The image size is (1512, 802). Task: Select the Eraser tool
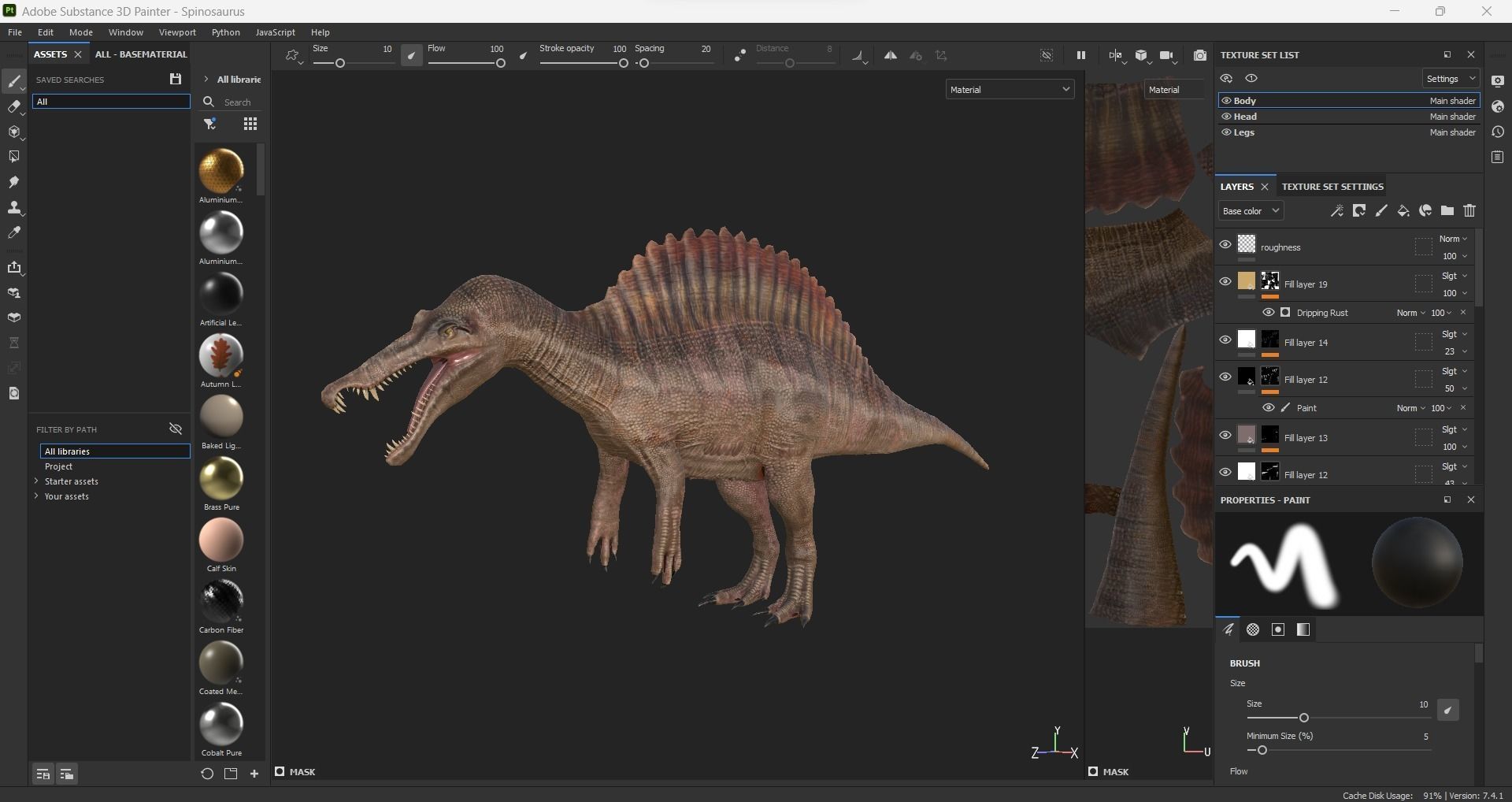[x=14, y=107]
